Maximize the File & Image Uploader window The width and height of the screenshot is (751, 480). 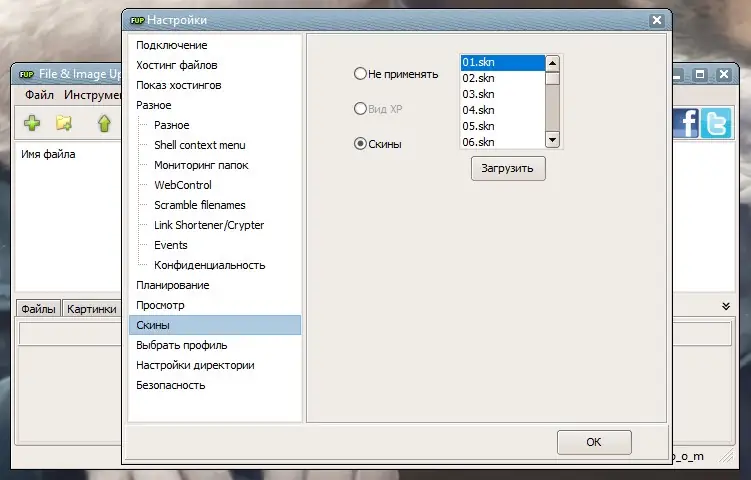(x=700, y=74)
